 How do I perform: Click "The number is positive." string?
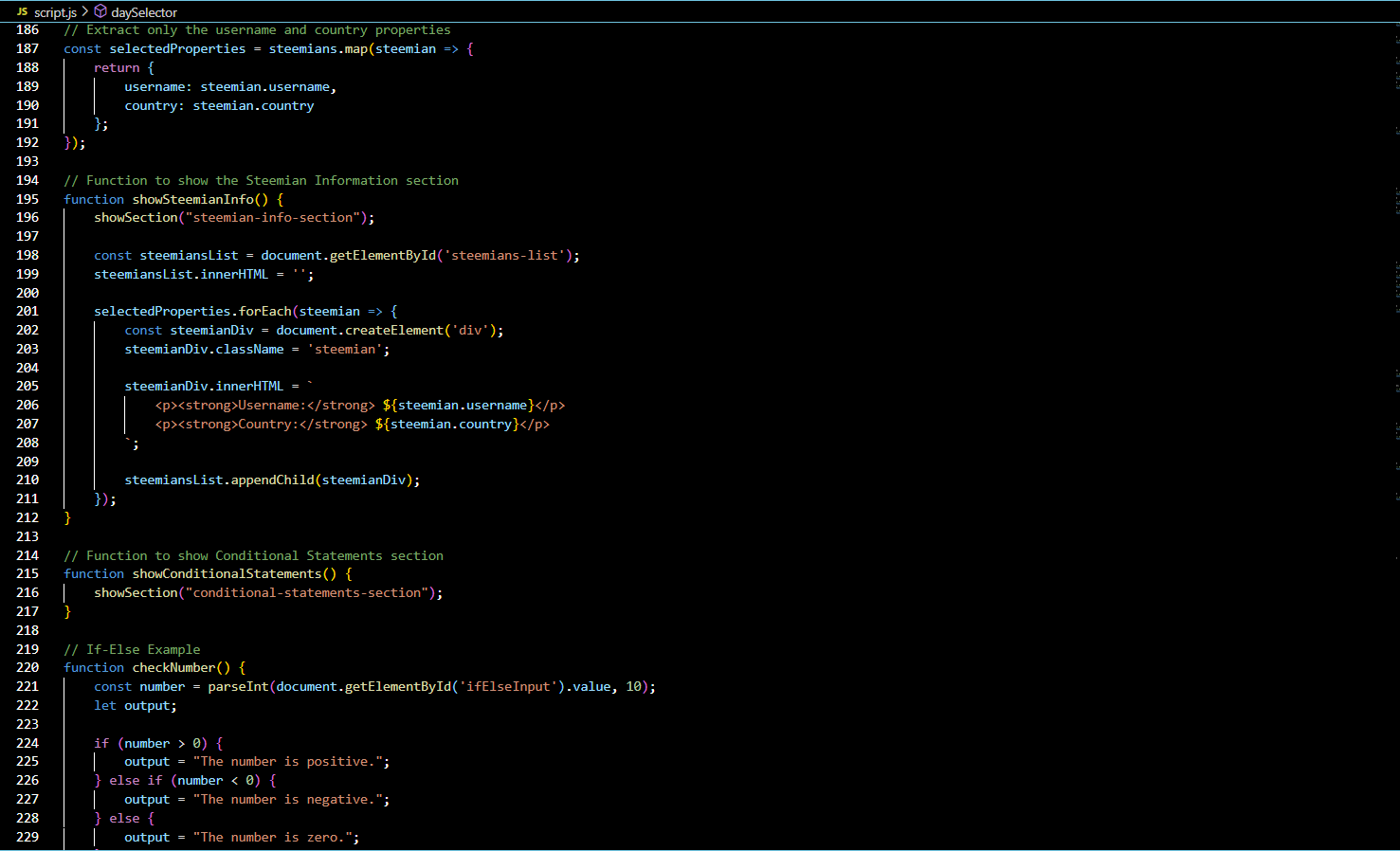287,761
